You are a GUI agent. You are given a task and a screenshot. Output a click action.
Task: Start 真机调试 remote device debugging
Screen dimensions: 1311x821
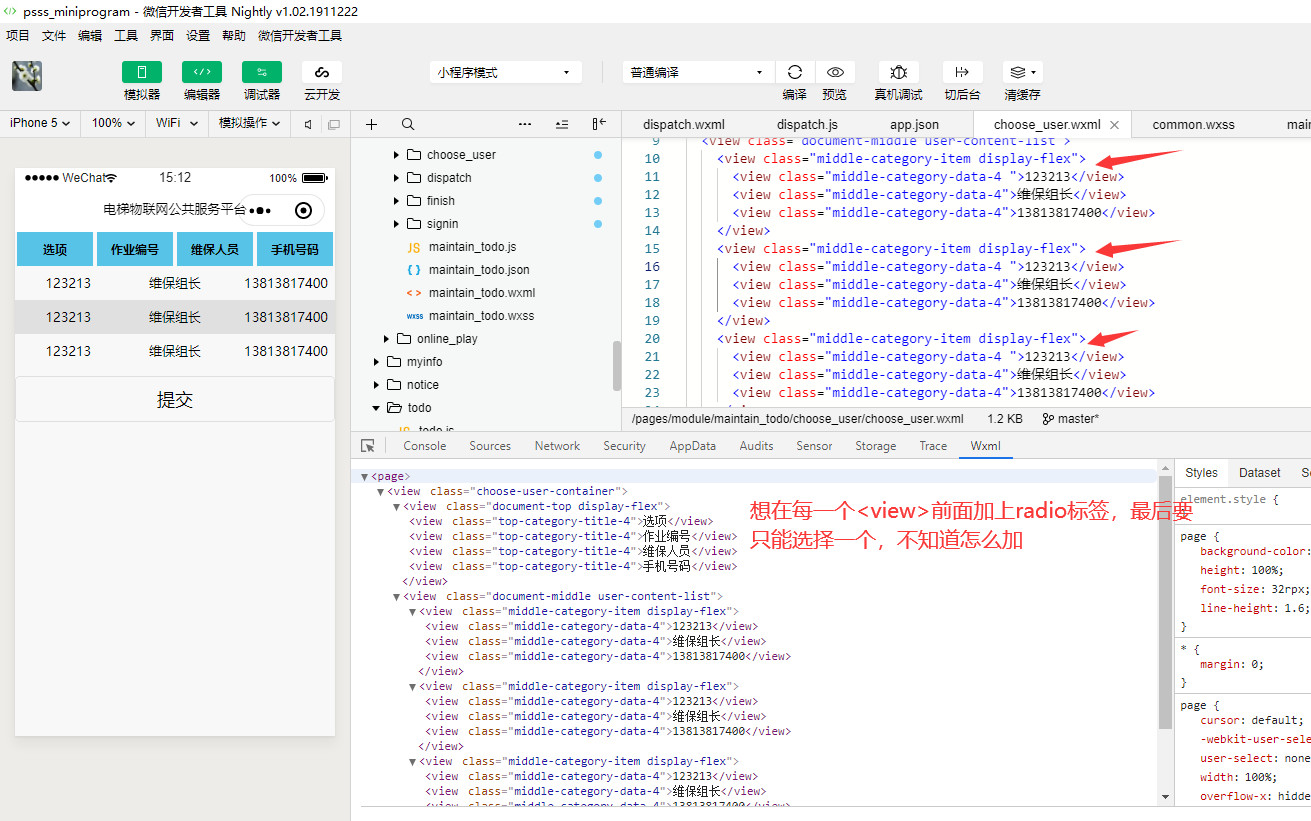click(899, 72)
